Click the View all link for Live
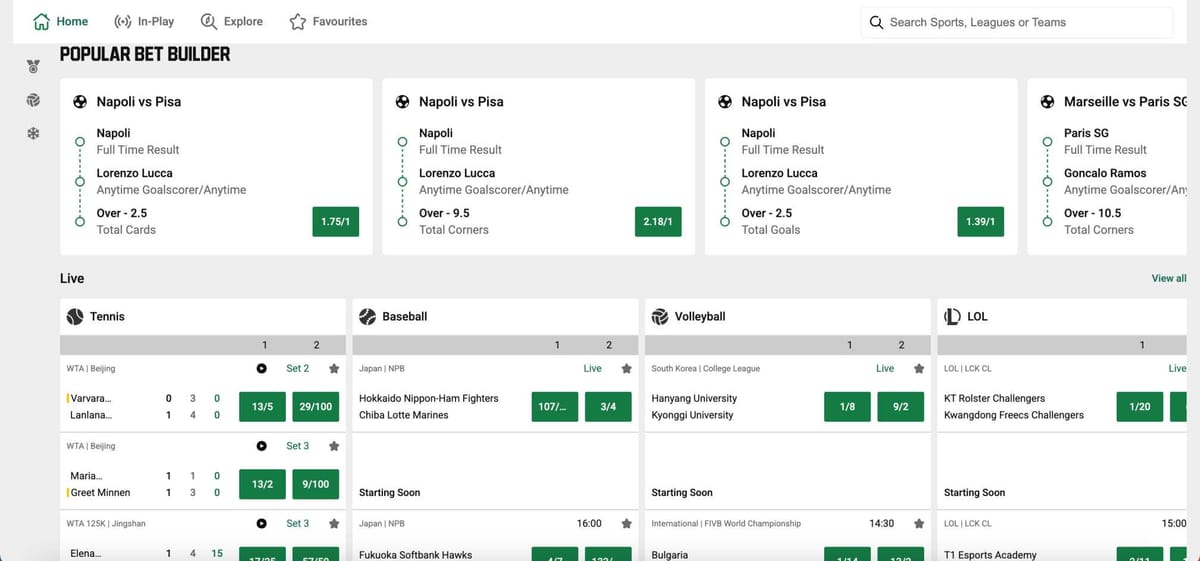The width and height of the screenshot is (1200, 561). click(1168, 278)
